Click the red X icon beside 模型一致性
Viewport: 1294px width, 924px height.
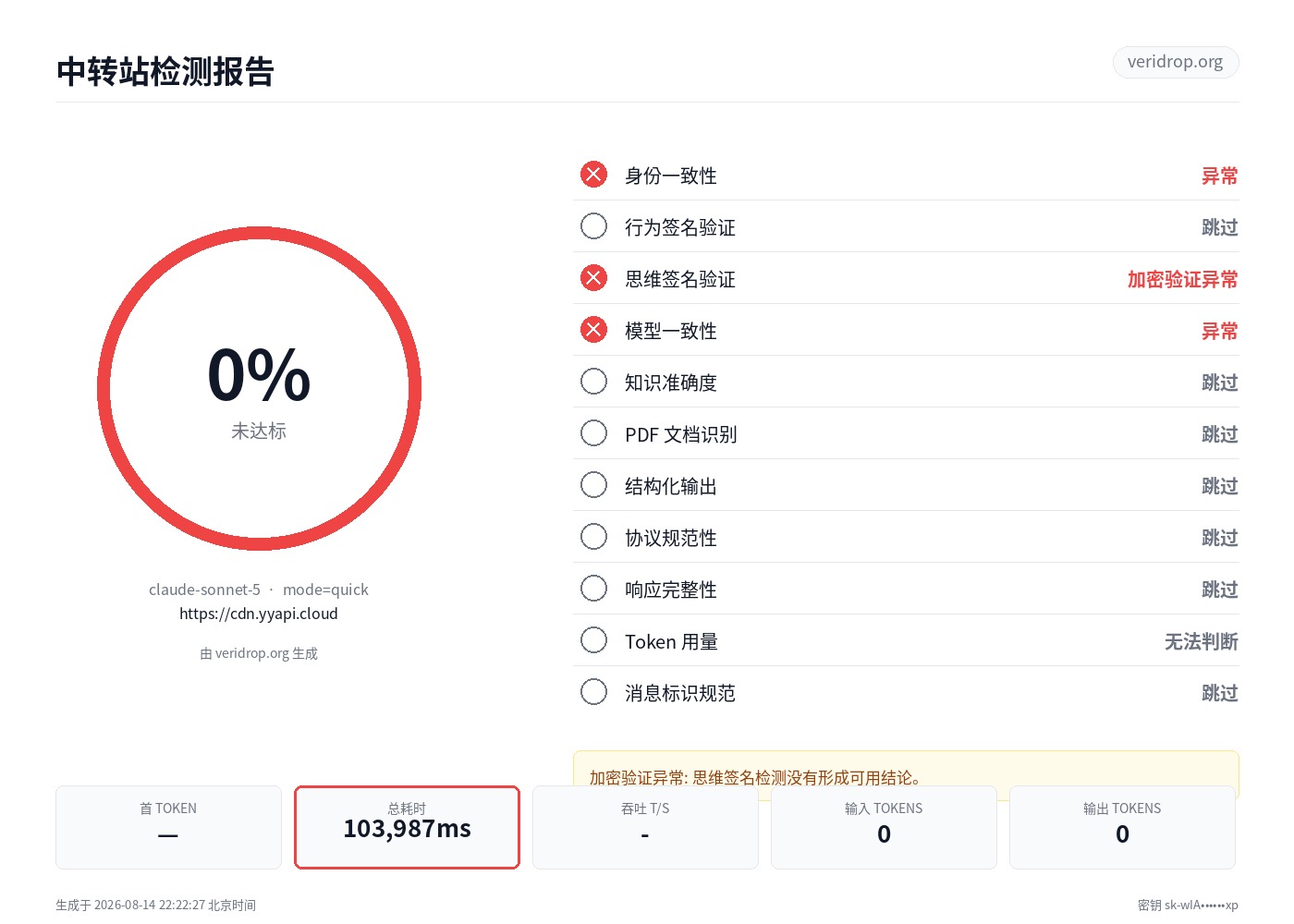[593, 330]
